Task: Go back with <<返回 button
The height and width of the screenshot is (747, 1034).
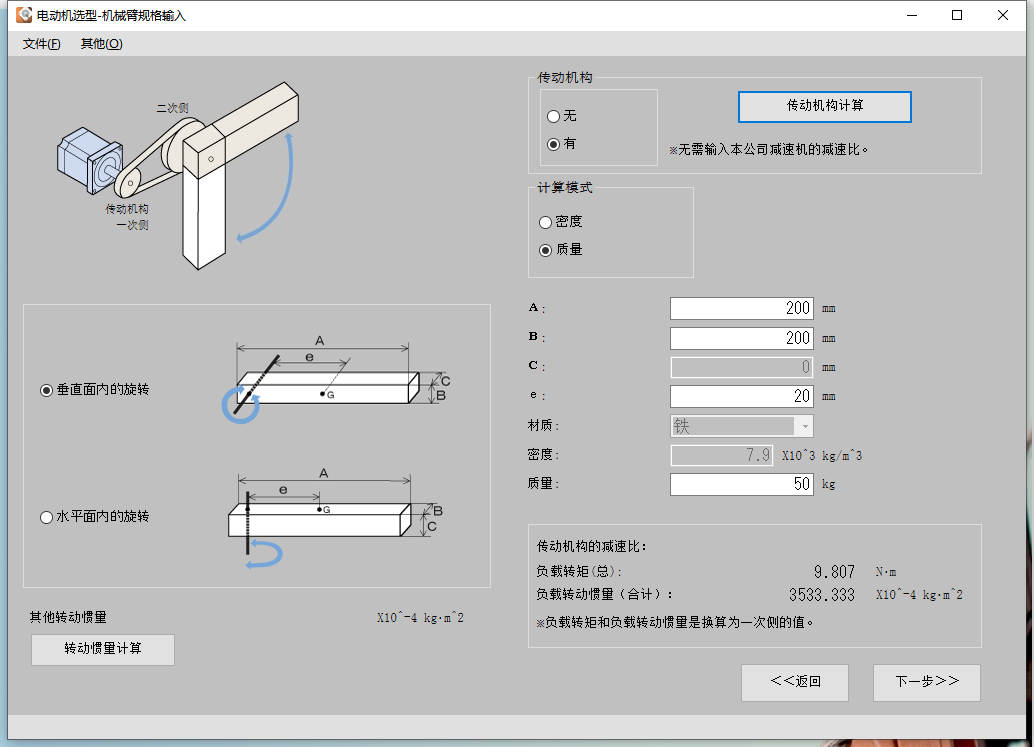Action: click(x=795, y=682)
